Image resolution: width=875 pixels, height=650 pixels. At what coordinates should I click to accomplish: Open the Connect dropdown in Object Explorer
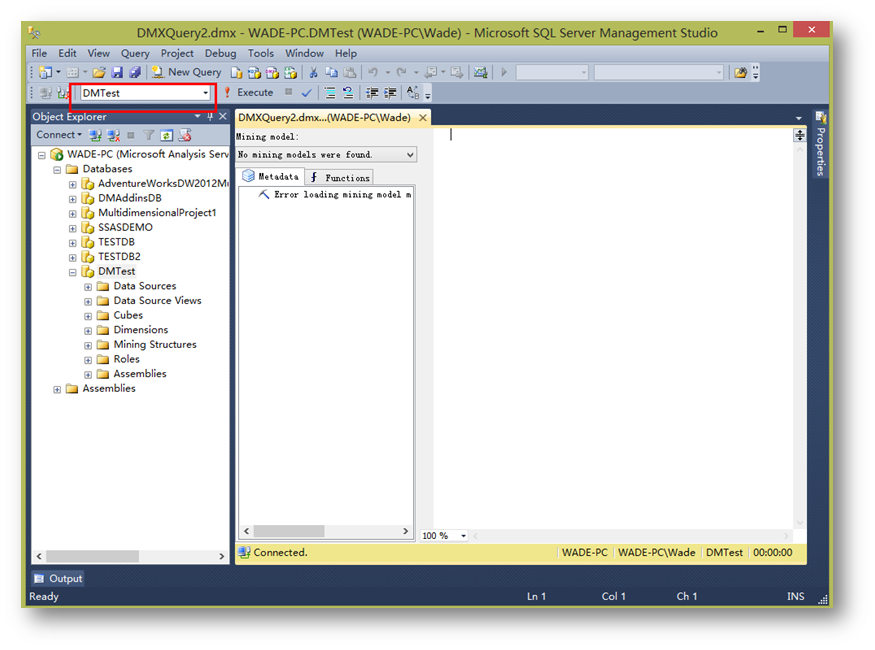pyautogui.click(x=59, y=134)
